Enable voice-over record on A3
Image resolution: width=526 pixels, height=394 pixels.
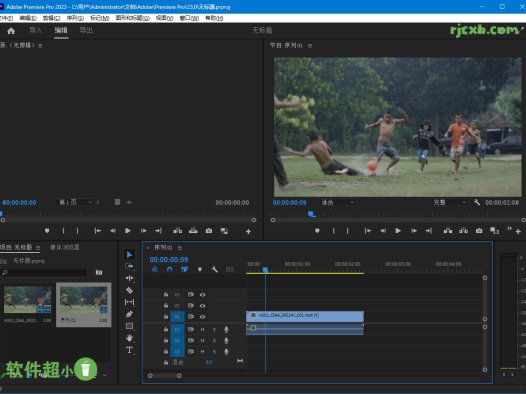tap(226, 351)
